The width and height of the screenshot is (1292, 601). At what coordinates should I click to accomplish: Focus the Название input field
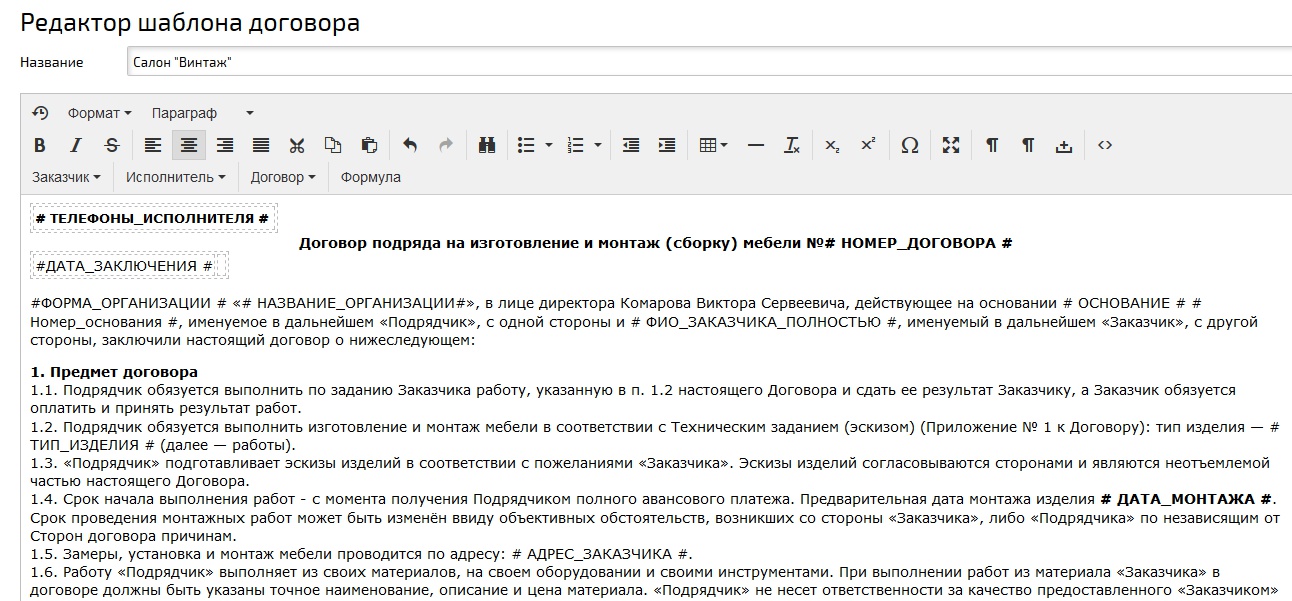point(709,62)
